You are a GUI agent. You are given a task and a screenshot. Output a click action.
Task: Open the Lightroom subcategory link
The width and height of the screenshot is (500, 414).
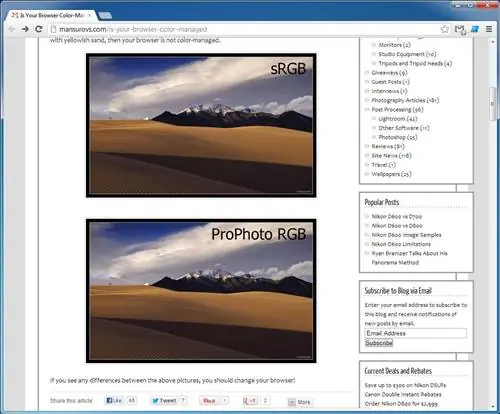[398, 119]
